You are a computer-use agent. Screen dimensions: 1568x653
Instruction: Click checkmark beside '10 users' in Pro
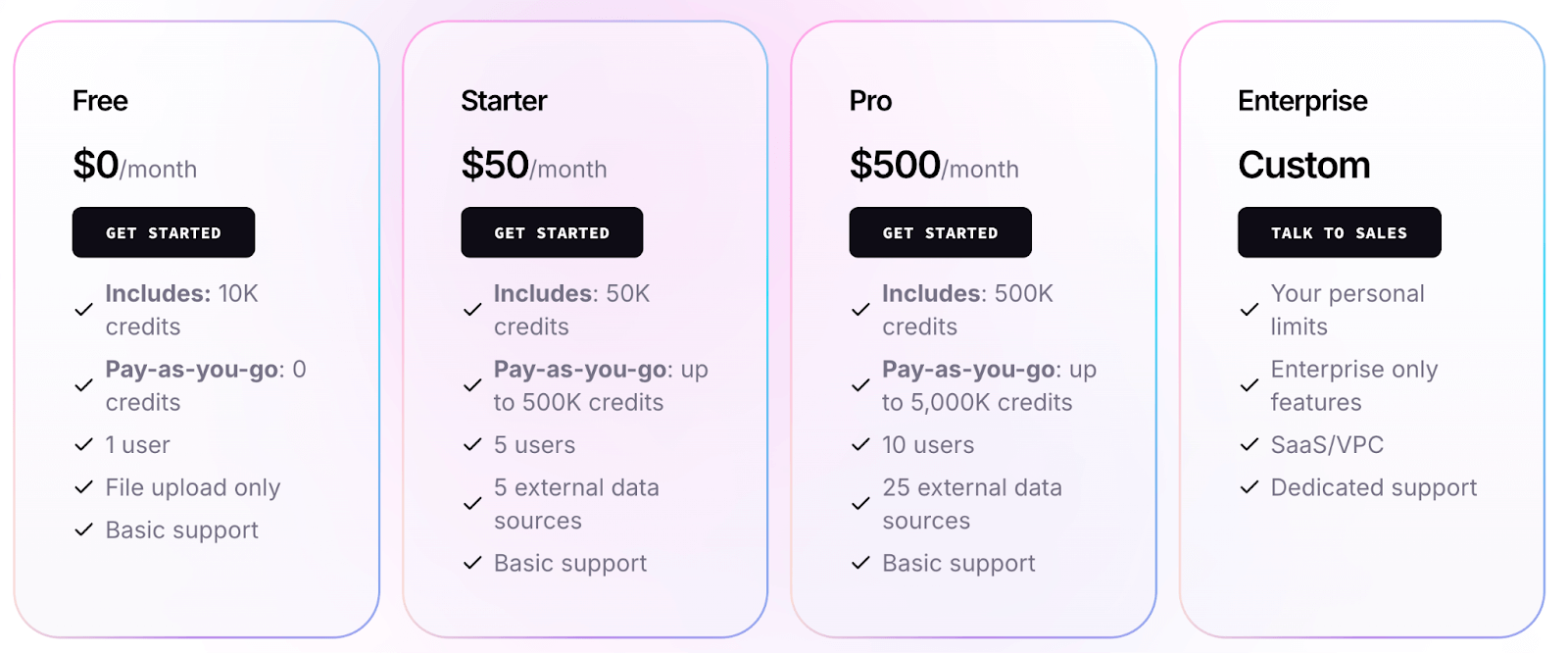[860, 445]
